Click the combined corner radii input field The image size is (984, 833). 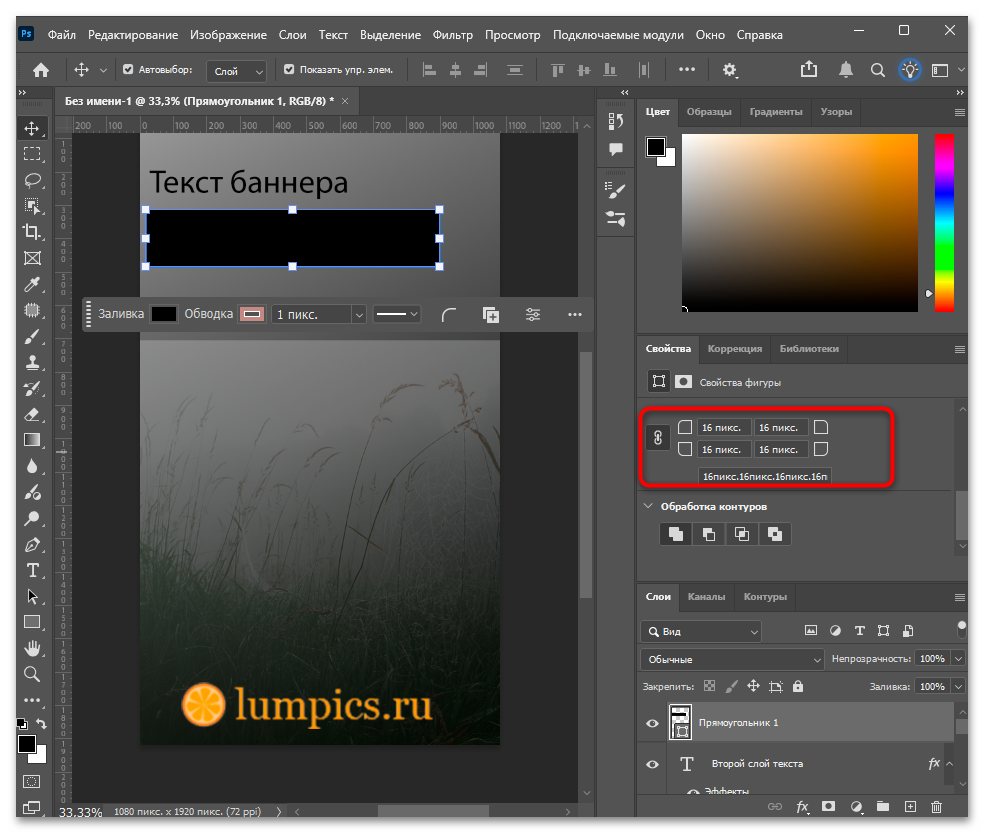point(765,476)
